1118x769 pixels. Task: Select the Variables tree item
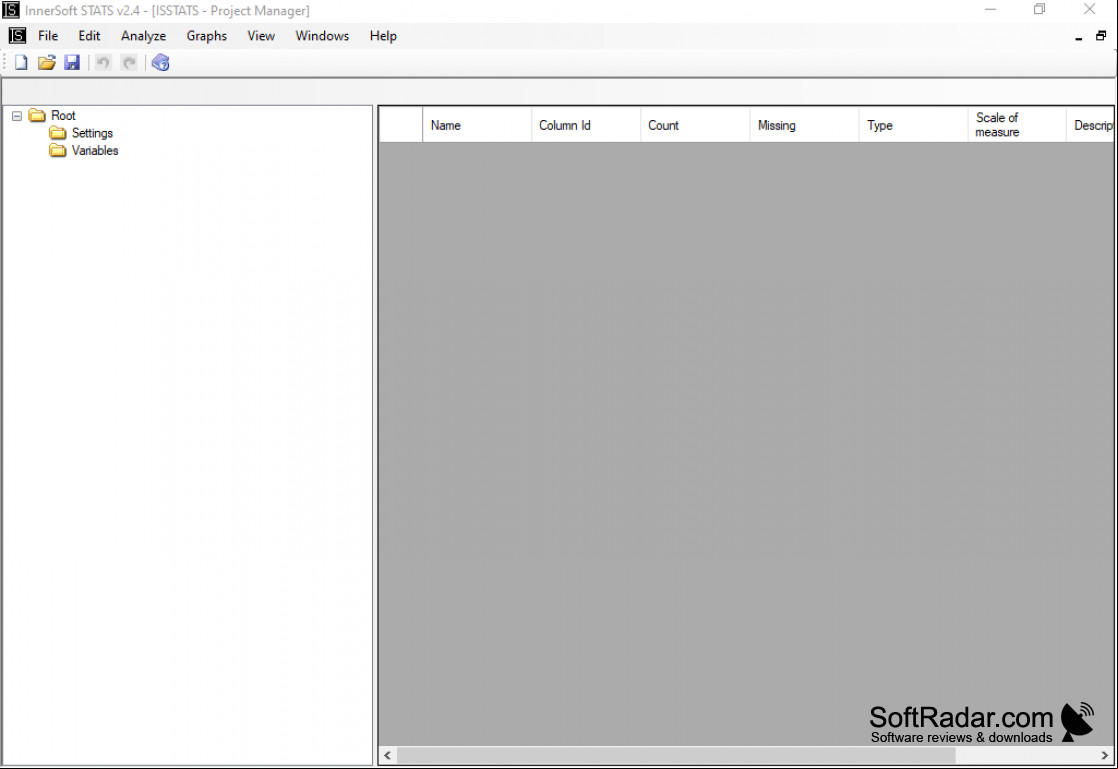coord(95,150)
